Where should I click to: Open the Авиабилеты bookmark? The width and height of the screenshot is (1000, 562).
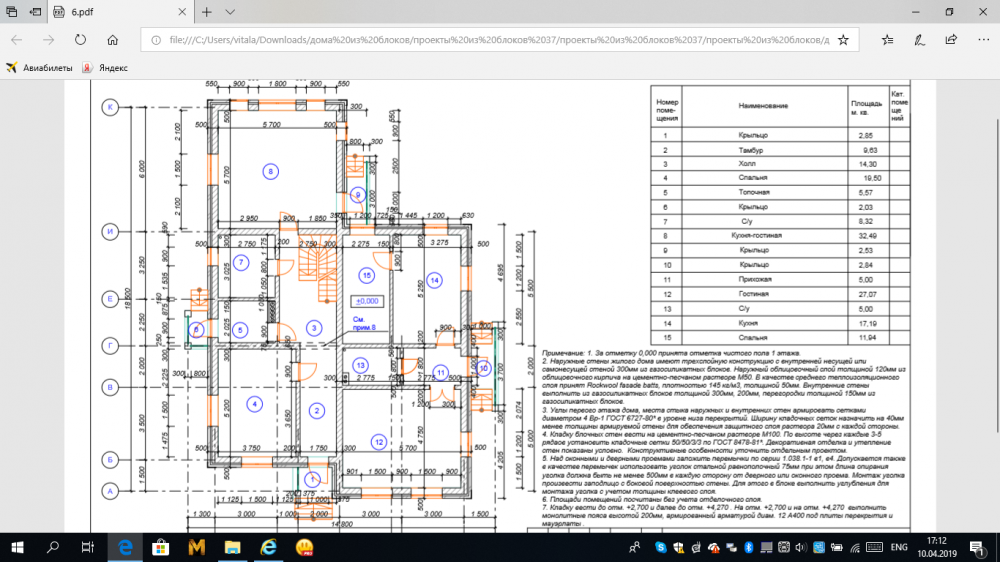40,68
